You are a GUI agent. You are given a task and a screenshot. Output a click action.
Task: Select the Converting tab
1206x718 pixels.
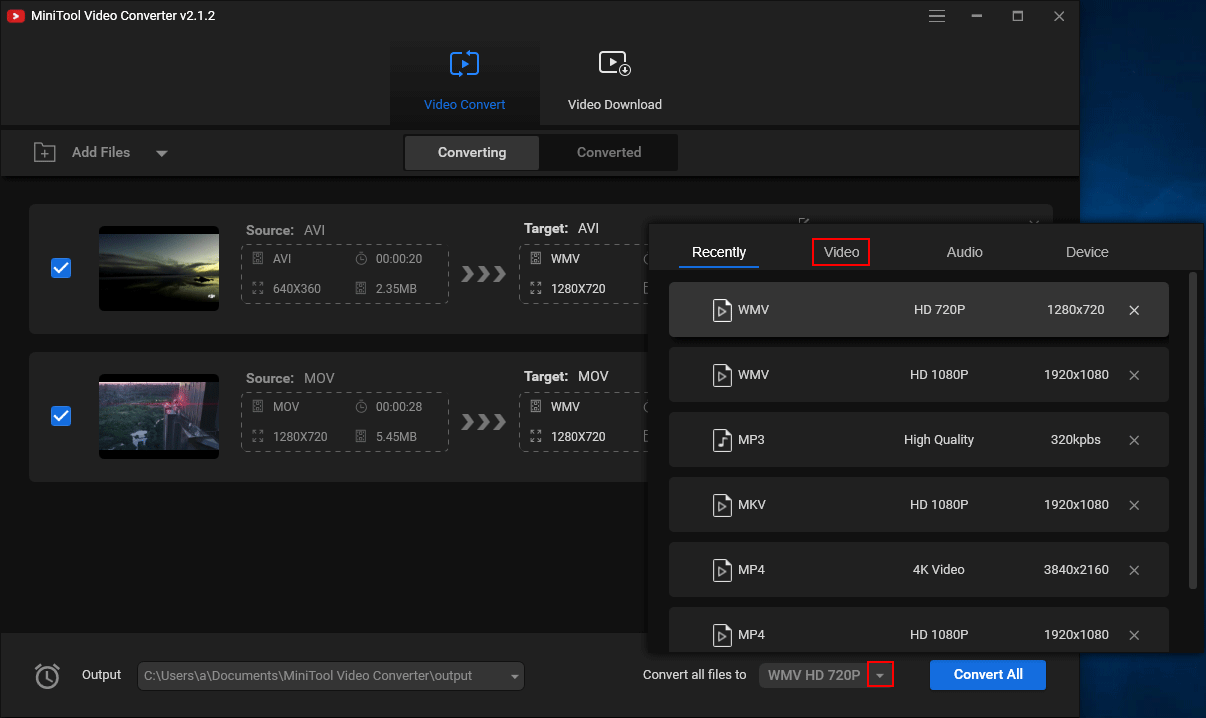pos(472,153)
